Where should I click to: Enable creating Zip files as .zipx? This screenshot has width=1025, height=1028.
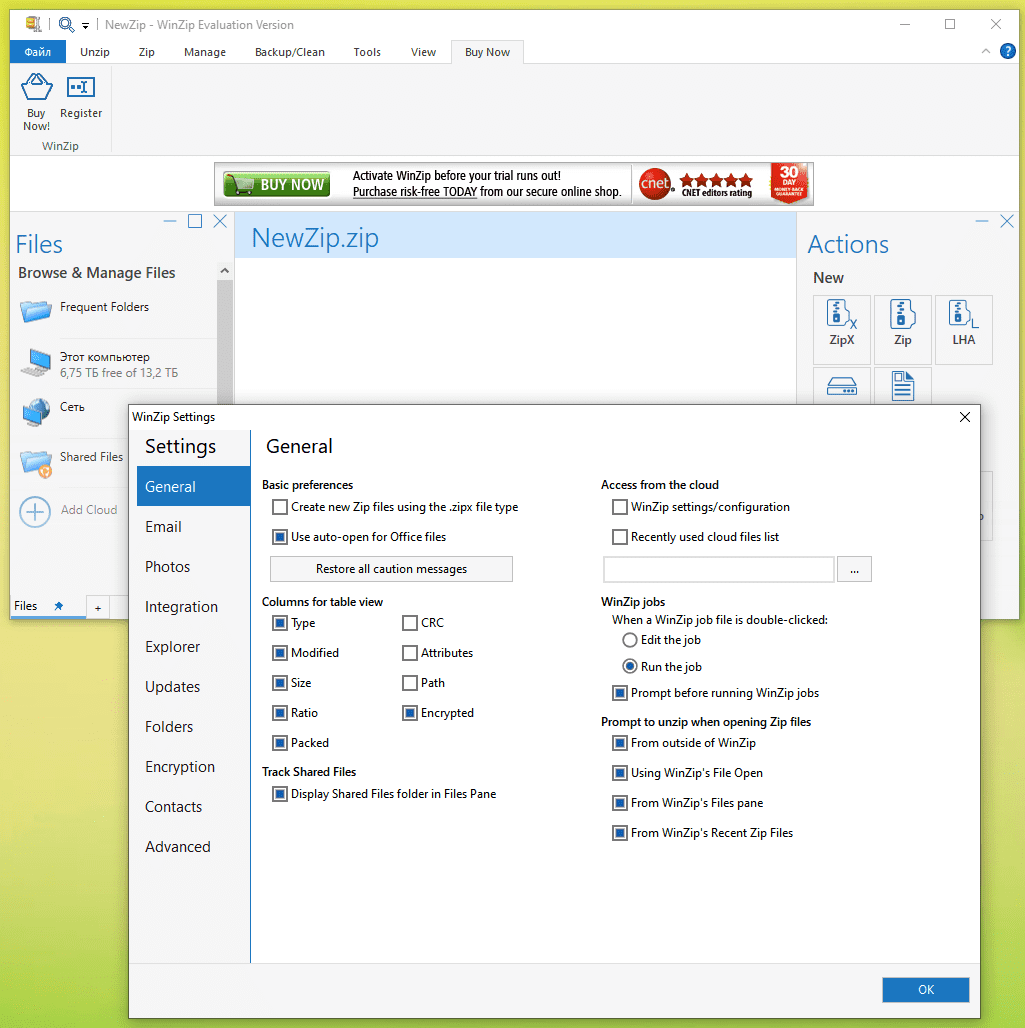click(x=280, y=507)
